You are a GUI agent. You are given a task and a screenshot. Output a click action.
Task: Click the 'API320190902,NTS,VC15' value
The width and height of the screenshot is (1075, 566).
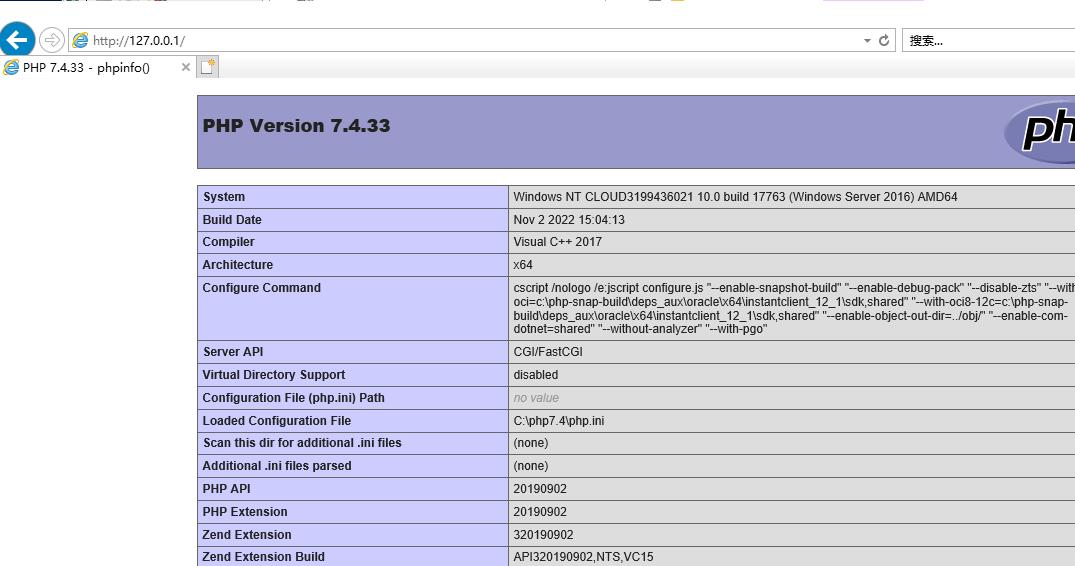click(583, 556)
